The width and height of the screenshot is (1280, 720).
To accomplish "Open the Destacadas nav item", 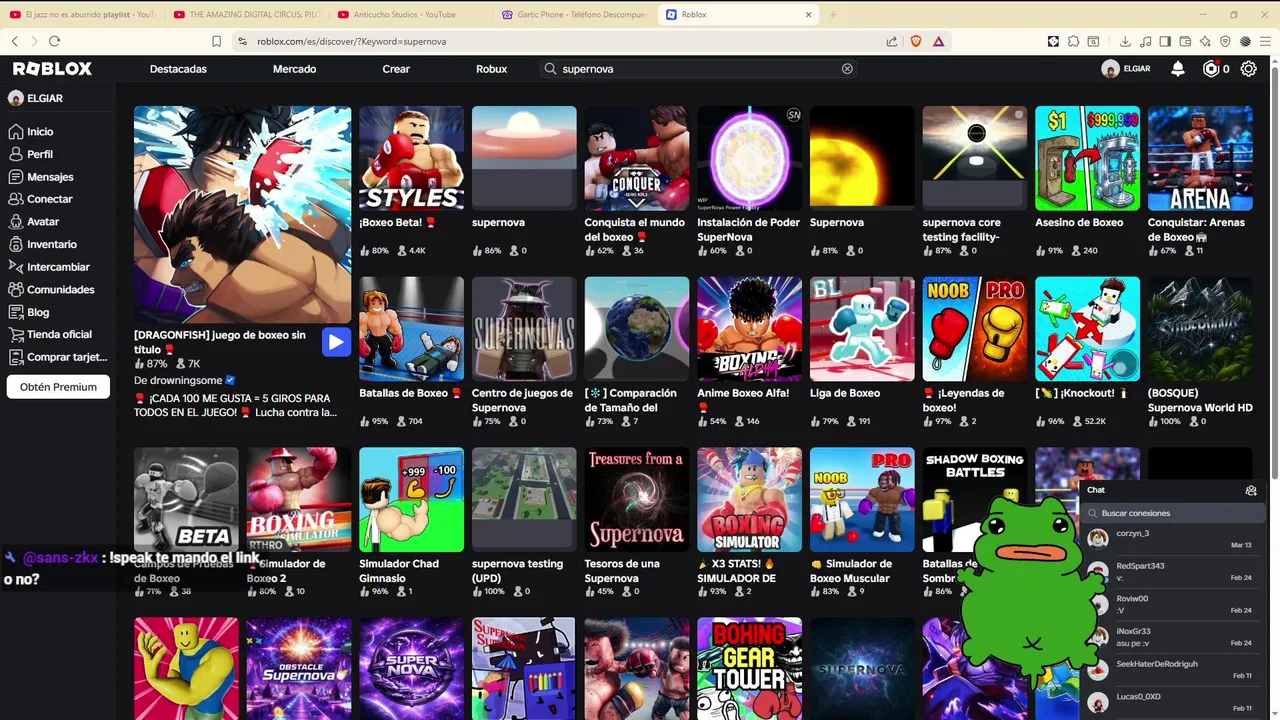I will pyautogui.click(x=178, y=69).
